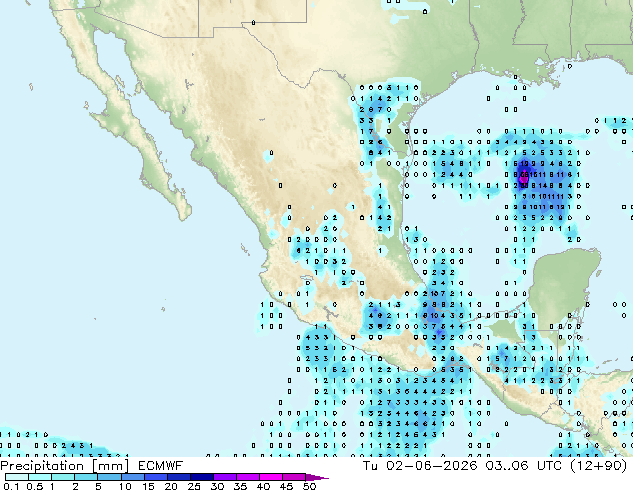Select the legend swatch between 45 and 50
The width and height of the screenshot is (634, 490).
tap(294, 477)
